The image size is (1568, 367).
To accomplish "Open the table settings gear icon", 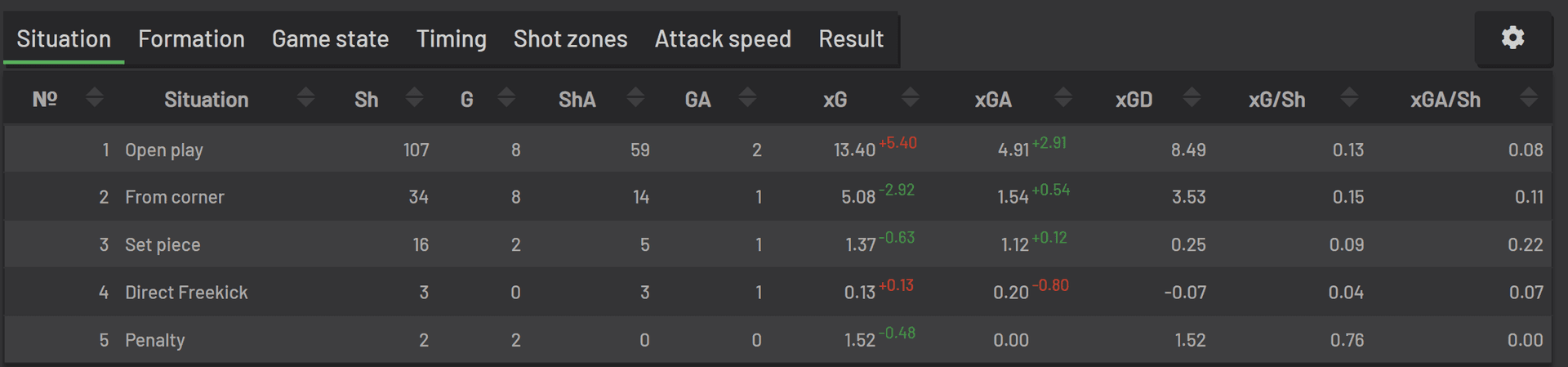I will (x=1512, y=38).
